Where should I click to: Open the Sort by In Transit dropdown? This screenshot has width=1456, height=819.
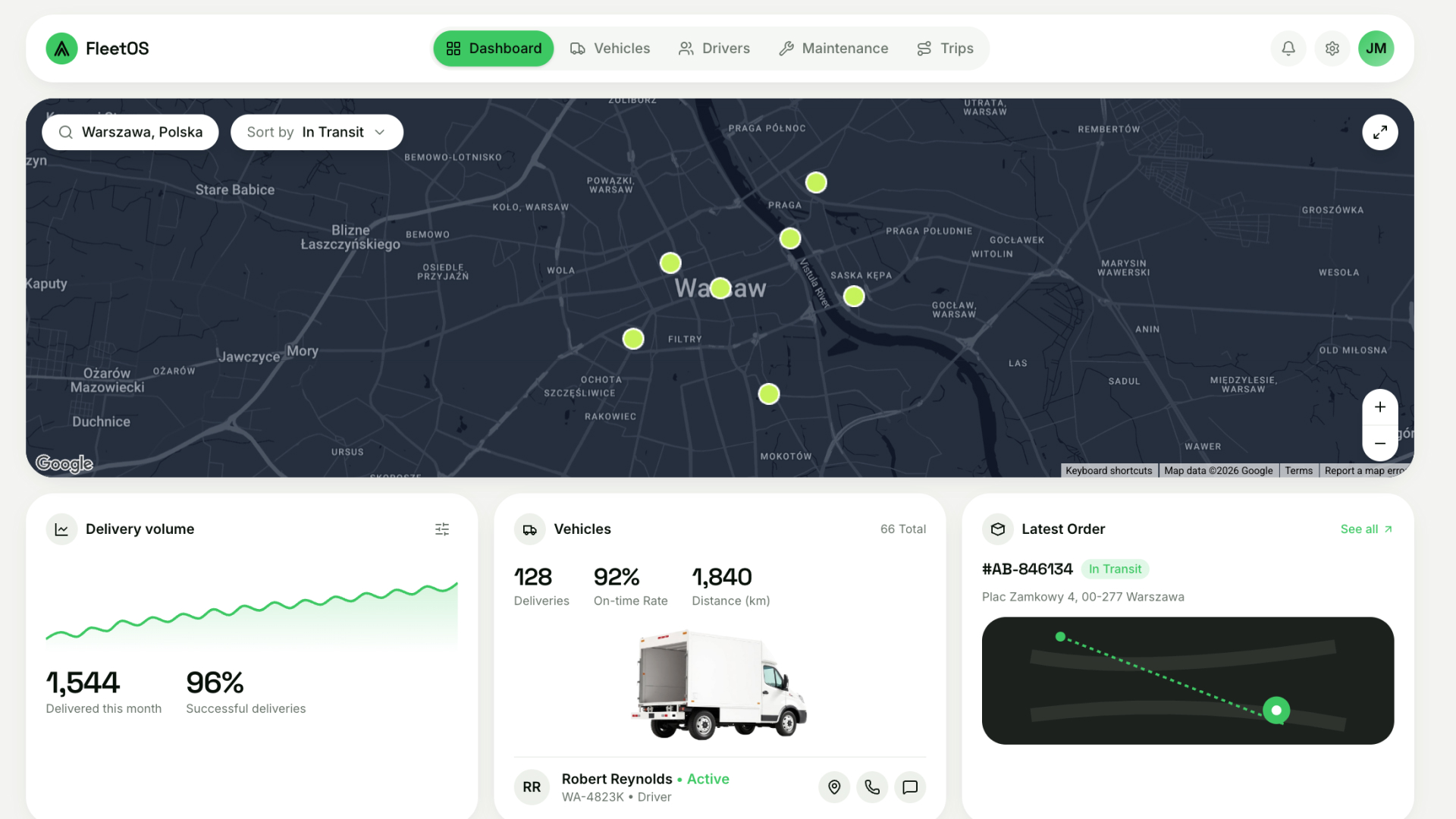coord(317,132)
